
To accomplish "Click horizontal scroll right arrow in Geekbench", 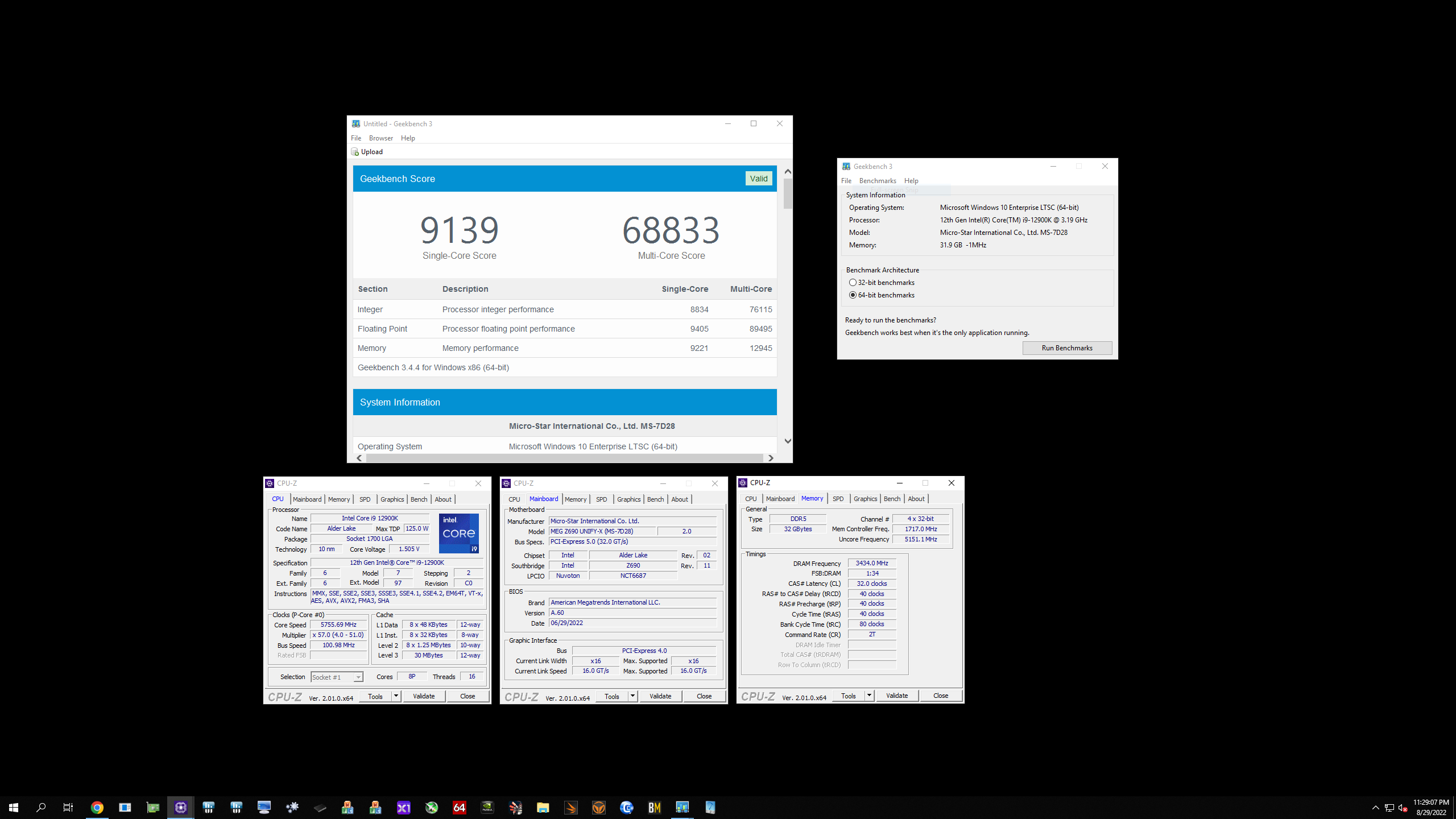I will point(771,458).
